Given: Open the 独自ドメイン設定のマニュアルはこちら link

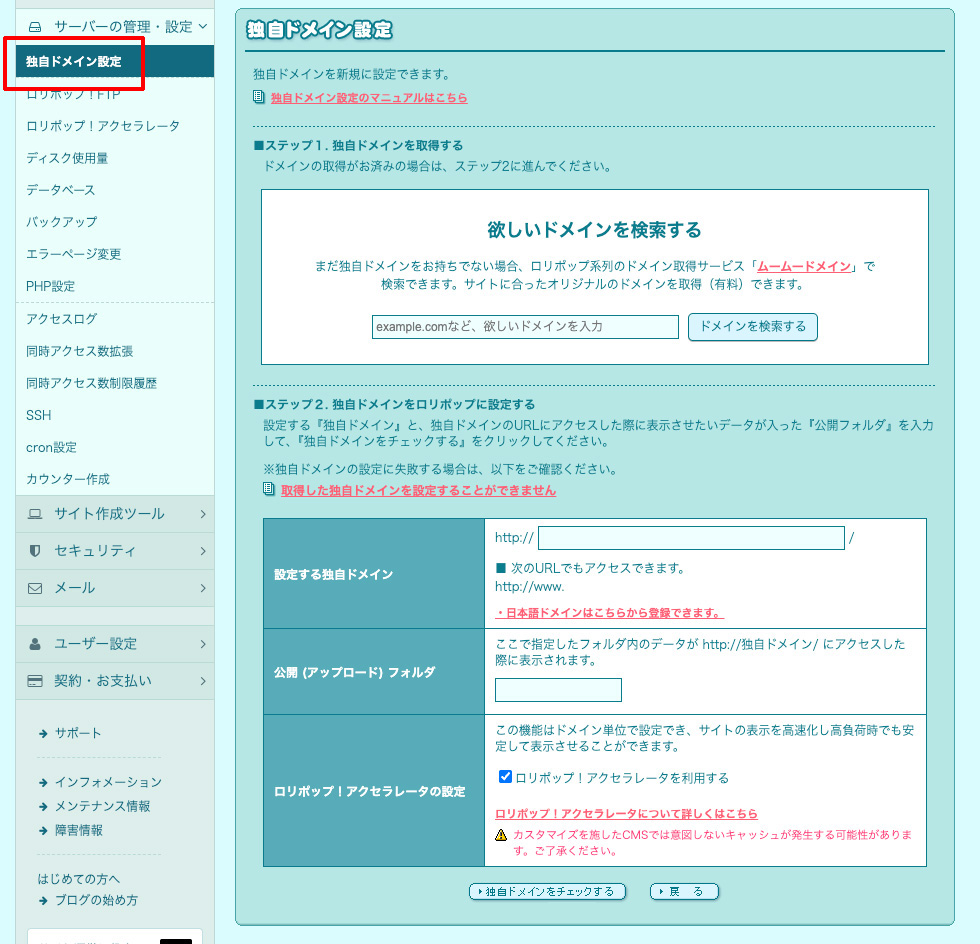Looking at the screenshot, I should click(x=369, y=98).
